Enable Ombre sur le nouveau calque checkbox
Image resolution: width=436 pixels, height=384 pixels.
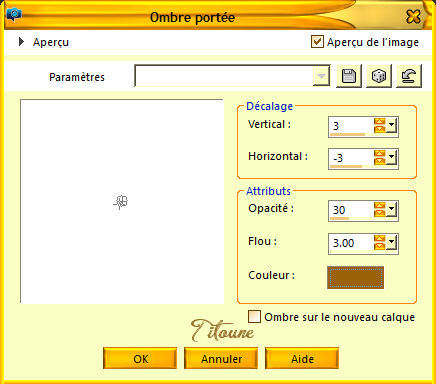[254, 317]
